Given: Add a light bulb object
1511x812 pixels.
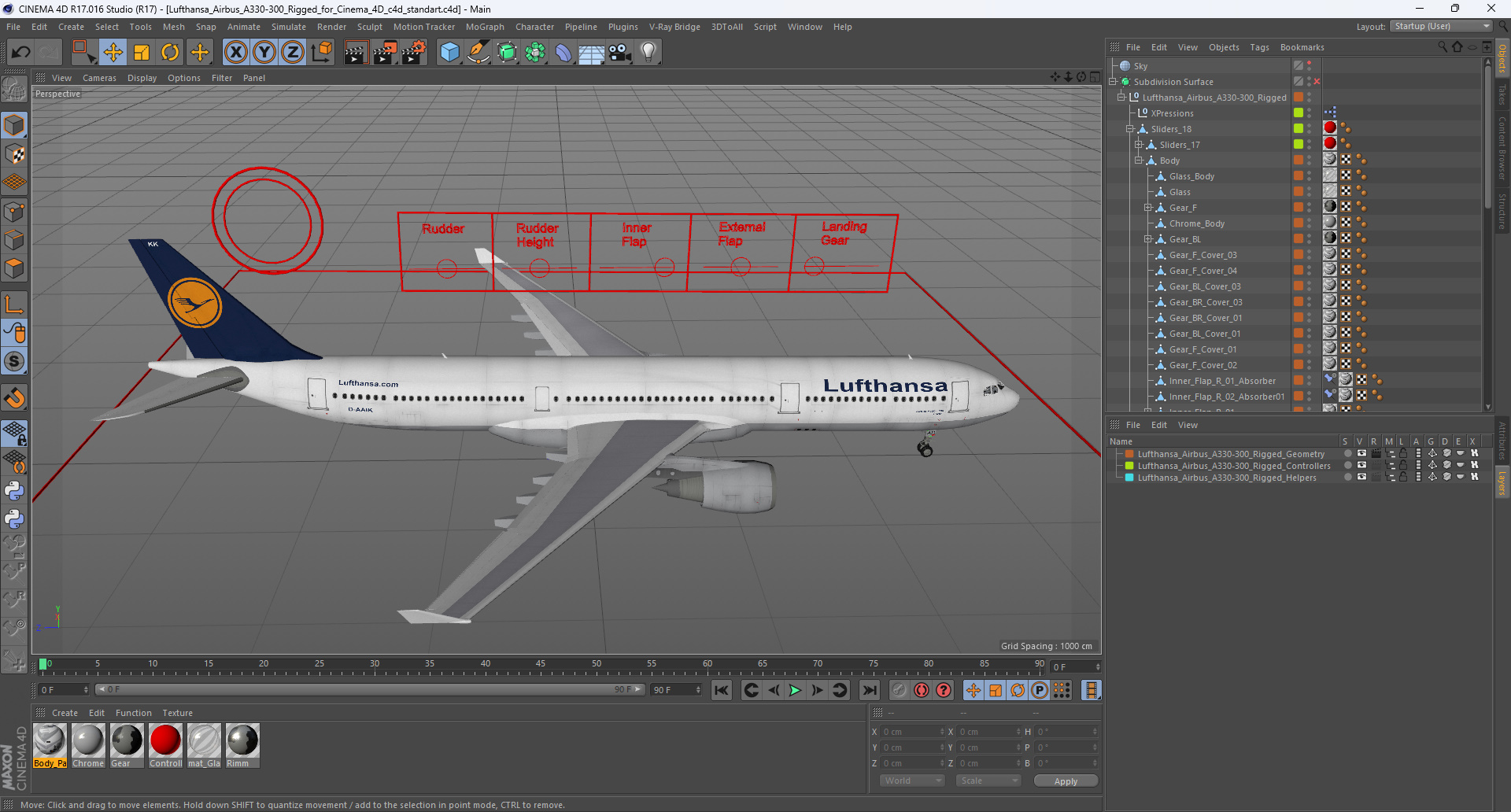Looking at the screenshot, I should 648,53.
